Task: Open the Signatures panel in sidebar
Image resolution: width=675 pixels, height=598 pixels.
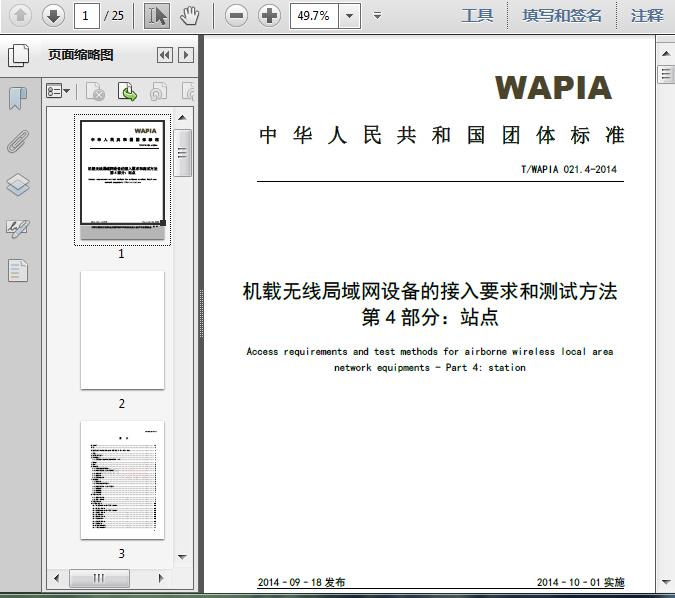Action: click(x=18, y=228)
